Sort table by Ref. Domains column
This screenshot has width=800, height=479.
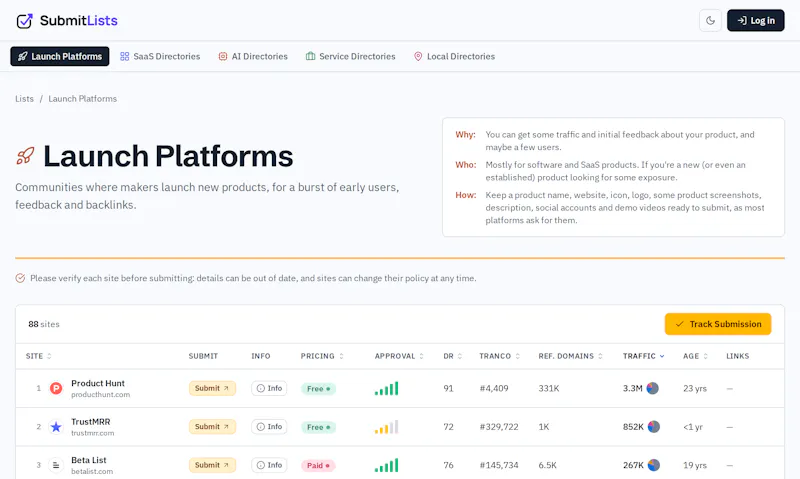[570, 356]
